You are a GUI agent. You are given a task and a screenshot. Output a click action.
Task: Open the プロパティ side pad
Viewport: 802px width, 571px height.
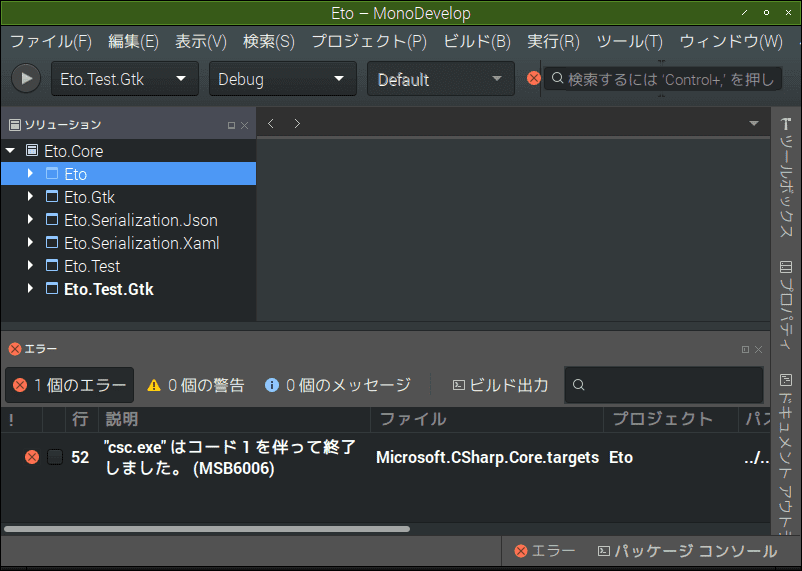pos(786,305)
